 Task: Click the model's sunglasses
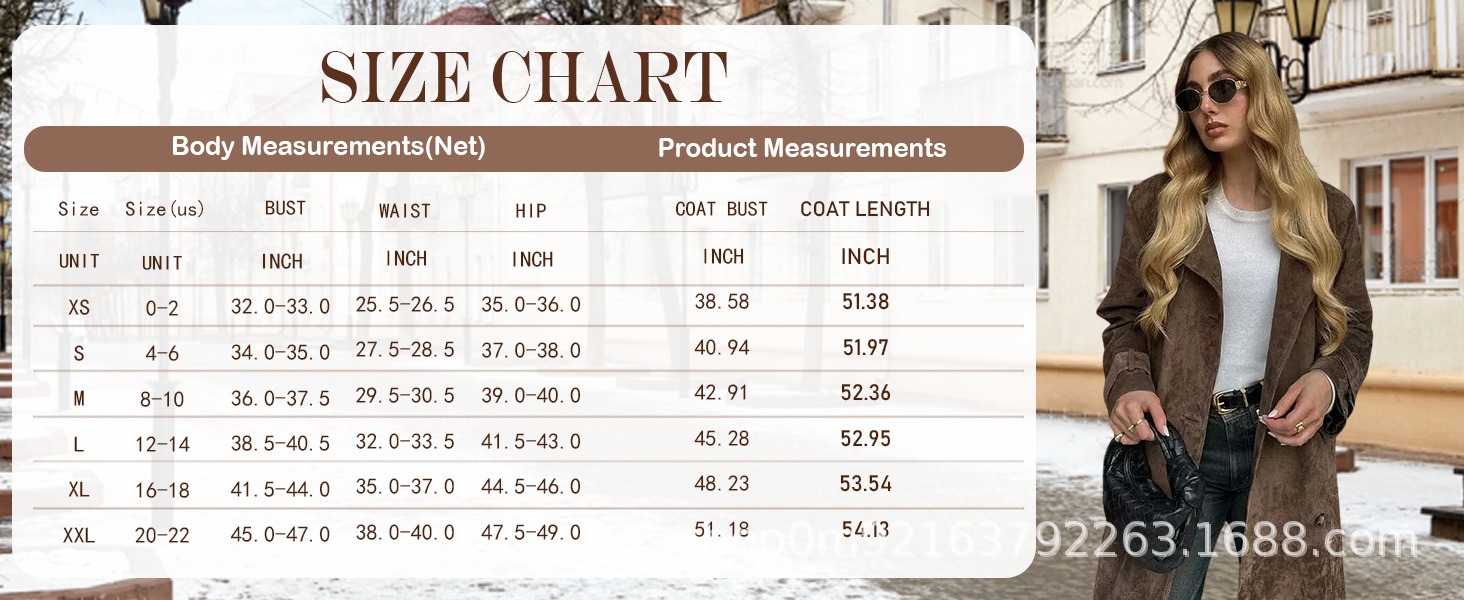coord(1212,98)
